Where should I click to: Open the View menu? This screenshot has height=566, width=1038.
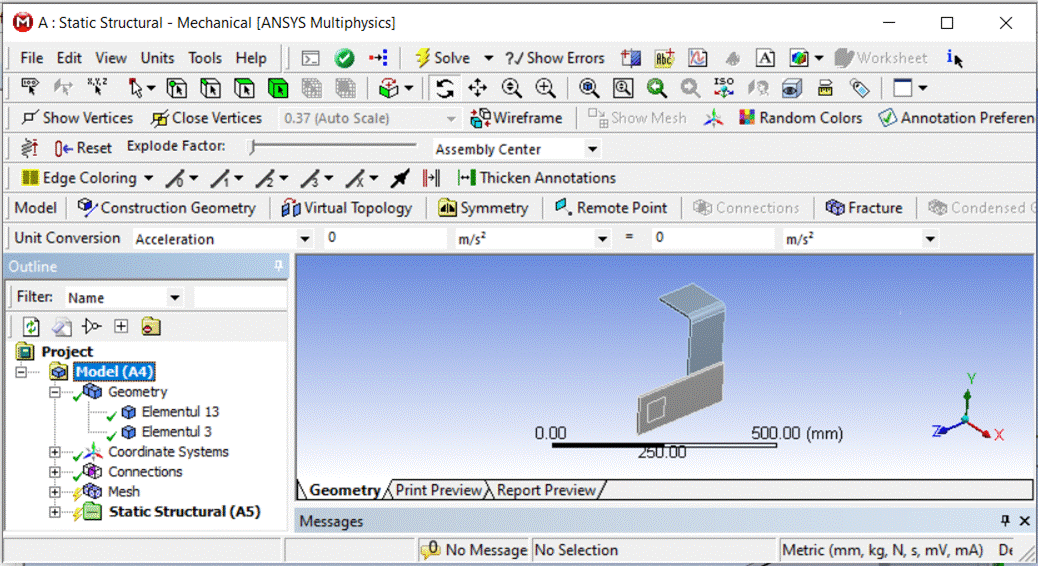(x=111, y=58)
